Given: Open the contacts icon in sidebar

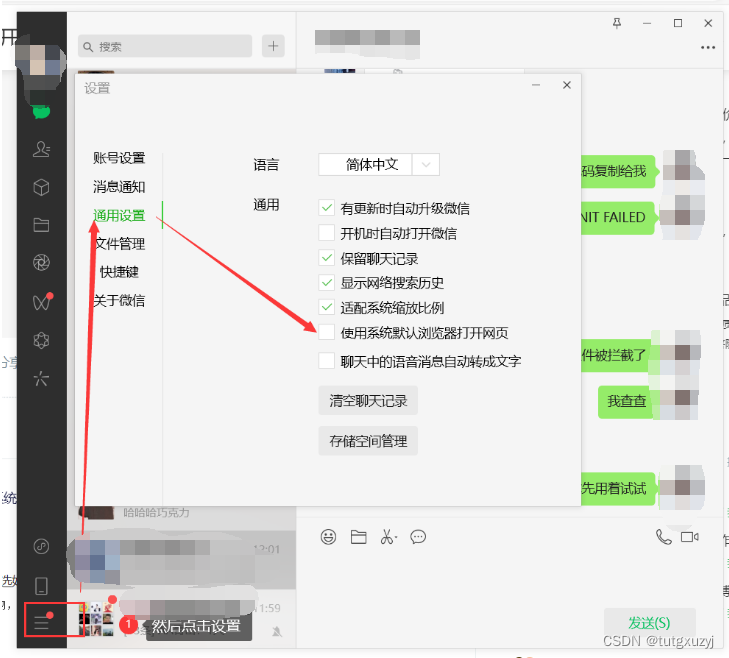Looking at the screenshot, I should click(41, 149).
